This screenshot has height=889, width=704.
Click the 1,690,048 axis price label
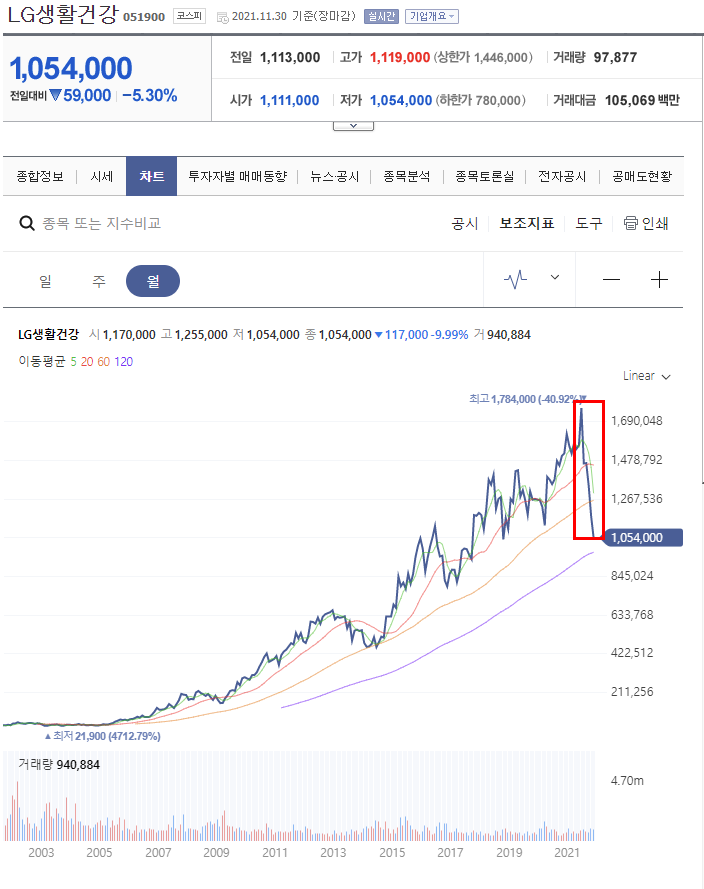coord(637,421)
